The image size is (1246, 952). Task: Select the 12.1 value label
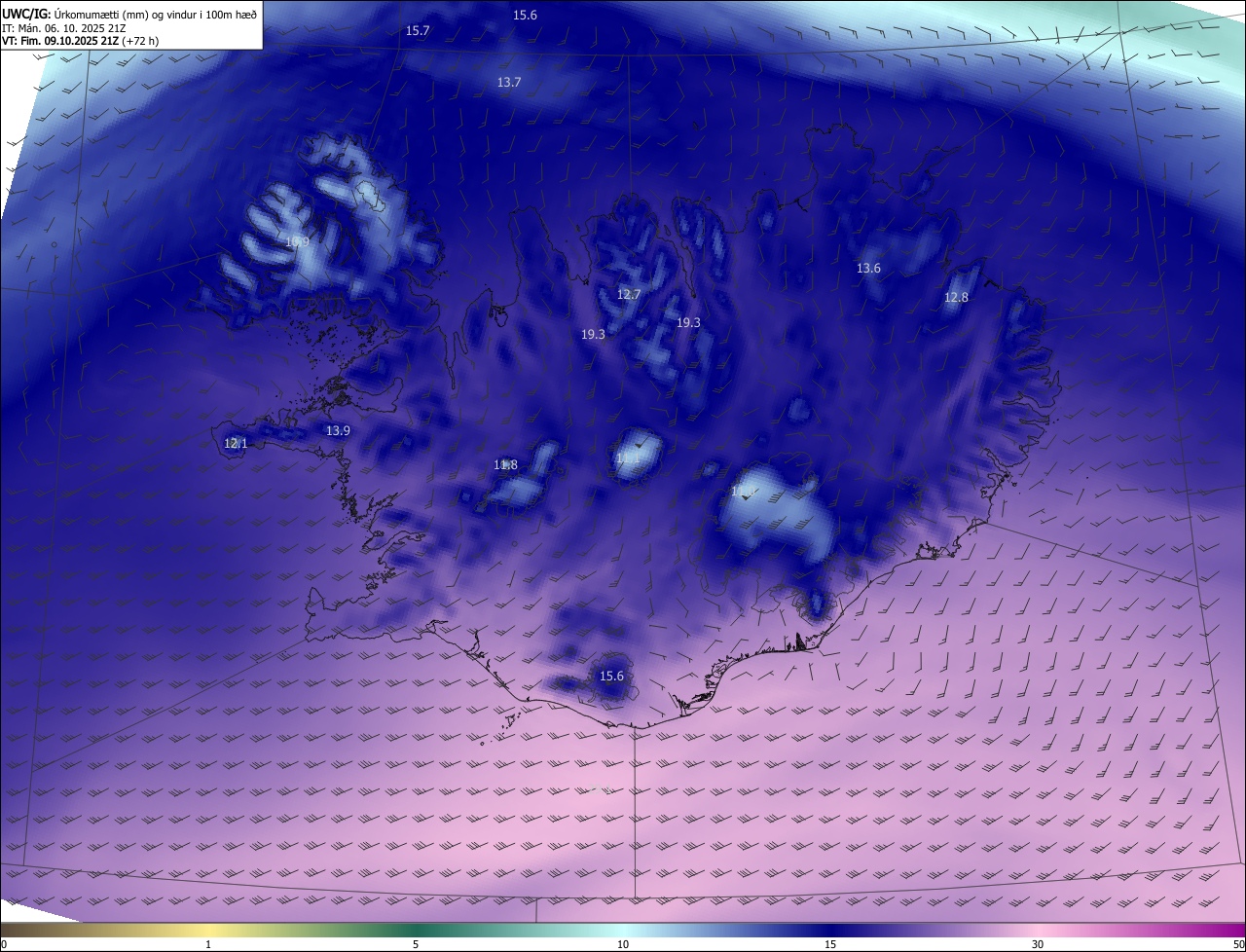pos(236,443)
